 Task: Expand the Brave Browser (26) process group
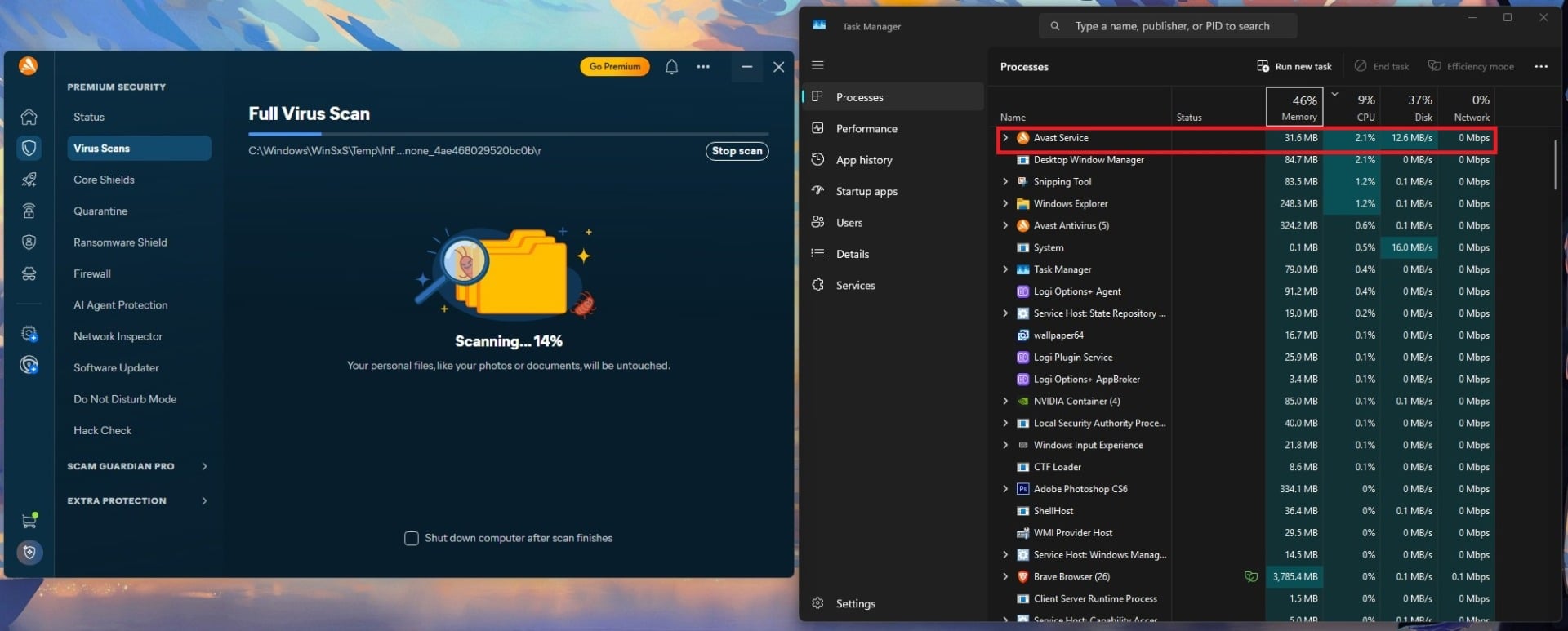point(1005,577)
